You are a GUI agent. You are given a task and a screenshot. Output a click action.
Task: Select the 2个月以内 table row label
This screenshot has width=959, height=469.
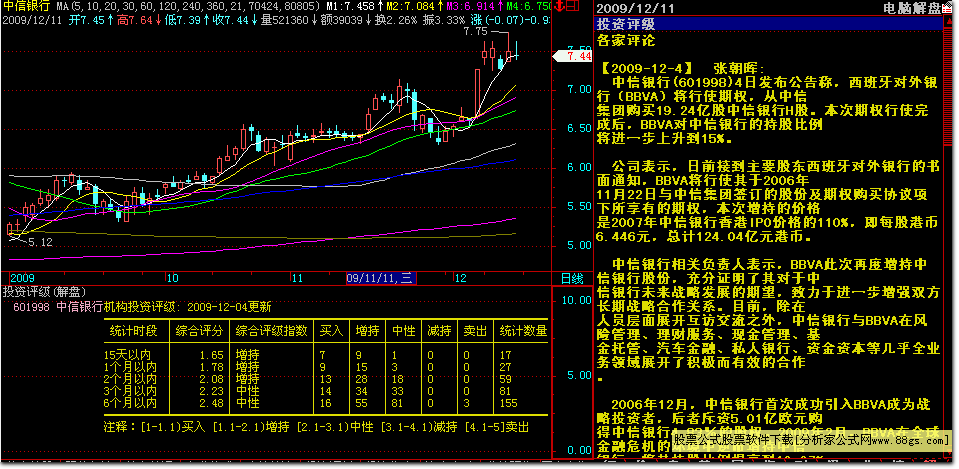click(130, 379)
